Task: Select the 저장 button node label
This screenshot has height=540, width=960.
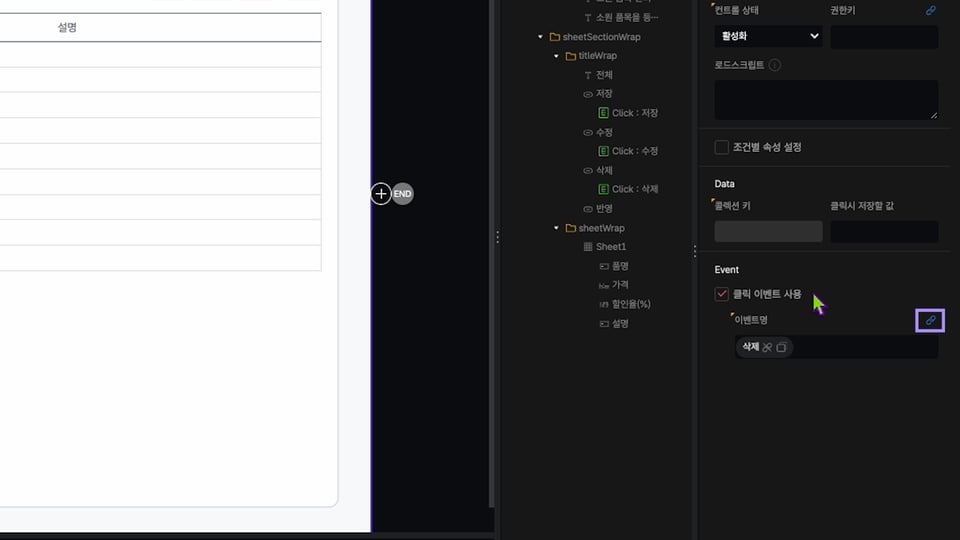Action: [604, 94]
